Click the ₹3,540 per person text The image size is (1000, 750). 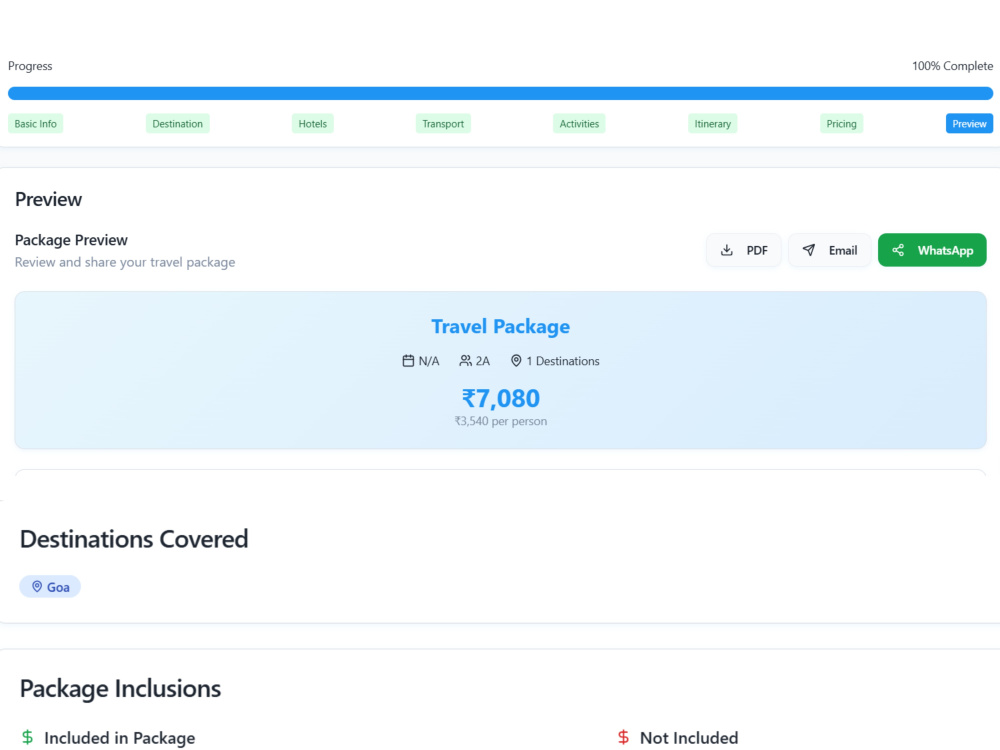pyautogui.click(x=501, y=421)
